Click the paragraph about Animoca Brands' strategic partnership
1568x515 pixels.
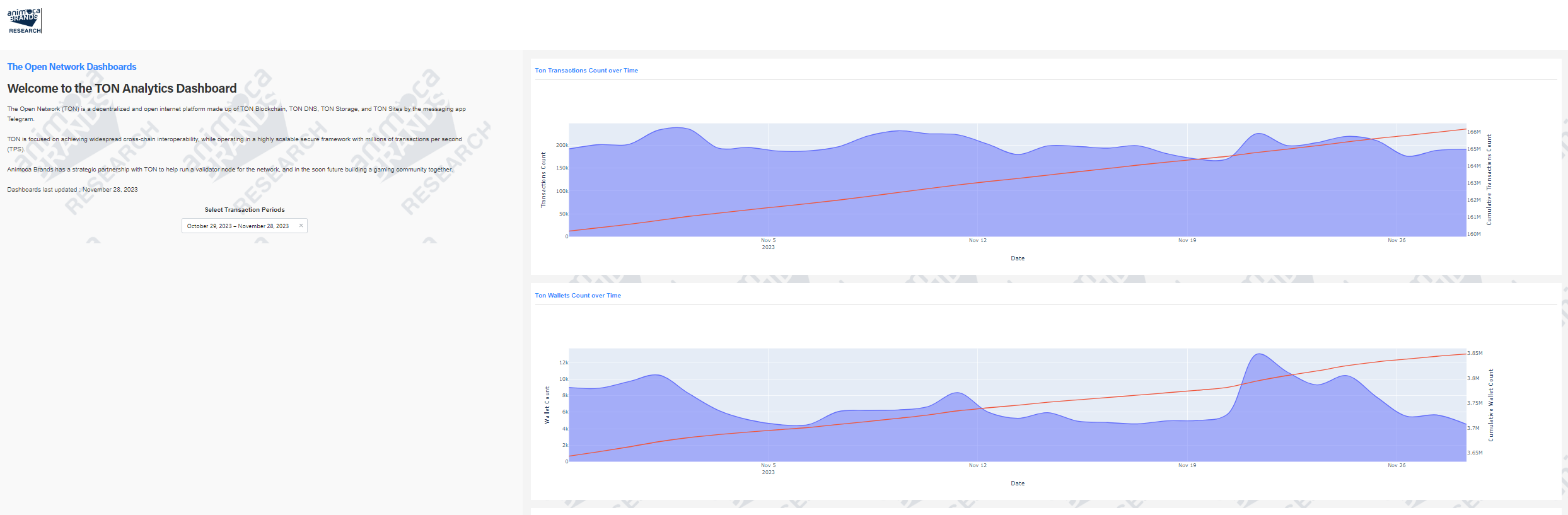coord(230,170)
